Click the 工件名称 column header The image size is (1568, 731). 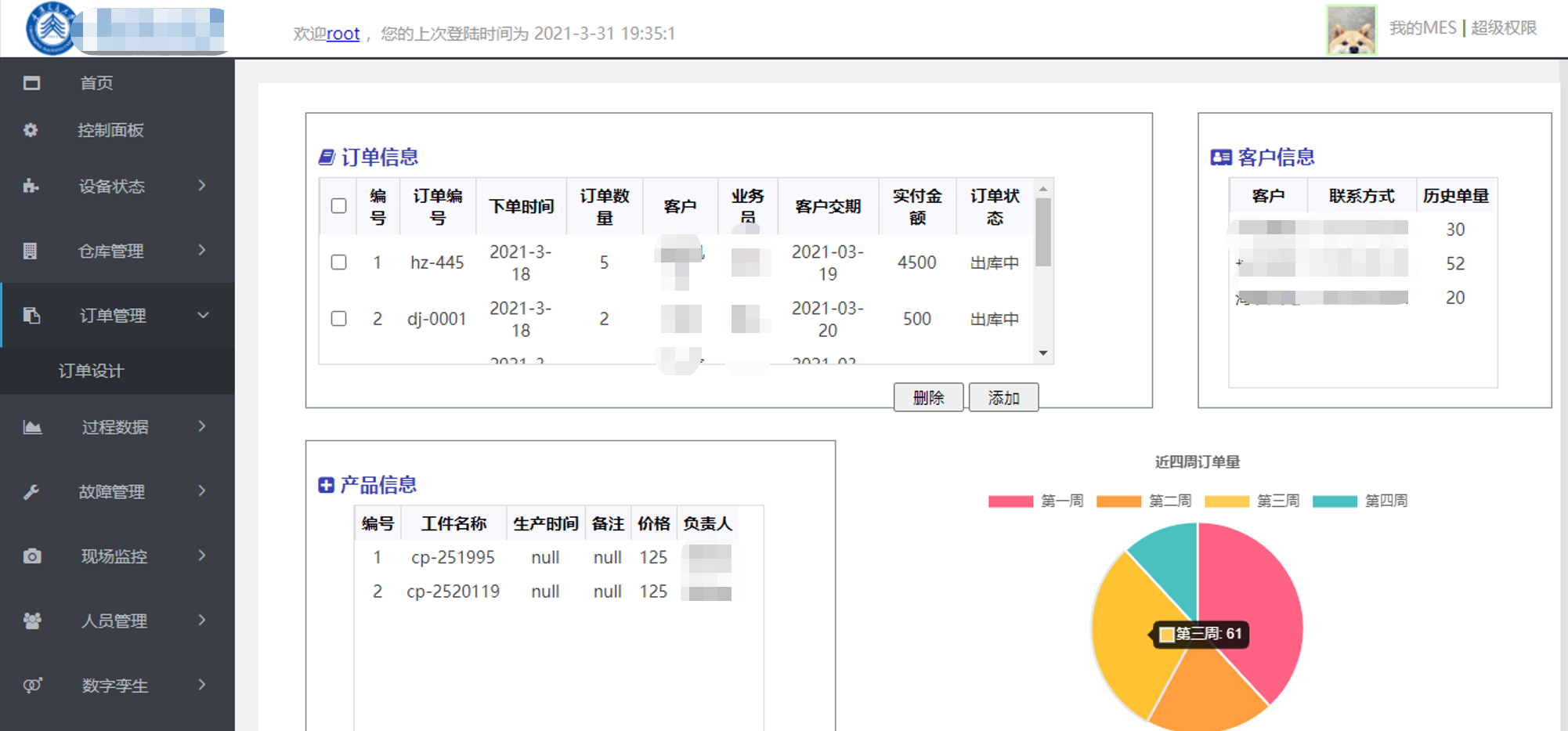(x=453, y=523)
